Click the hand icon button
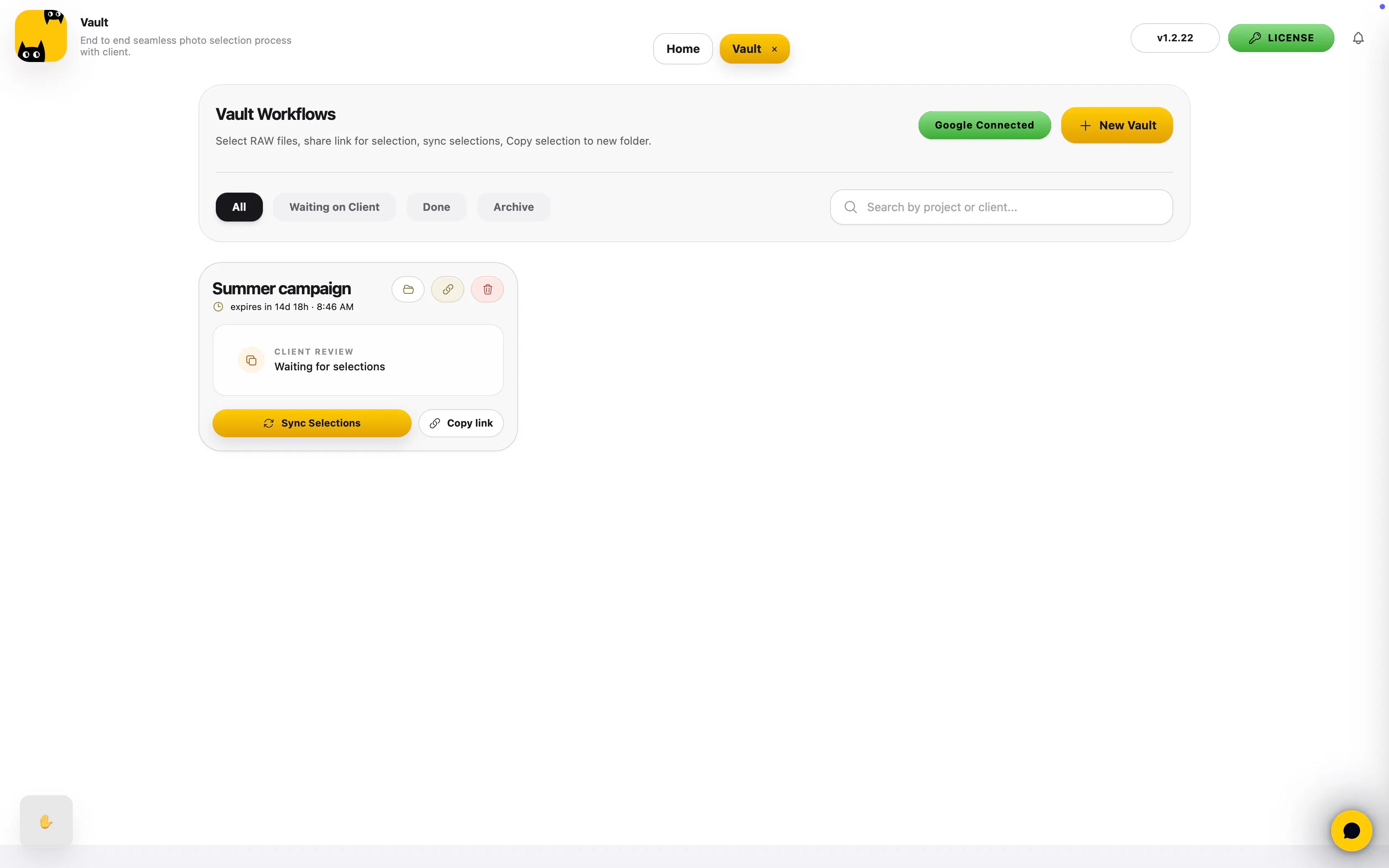 46,822
